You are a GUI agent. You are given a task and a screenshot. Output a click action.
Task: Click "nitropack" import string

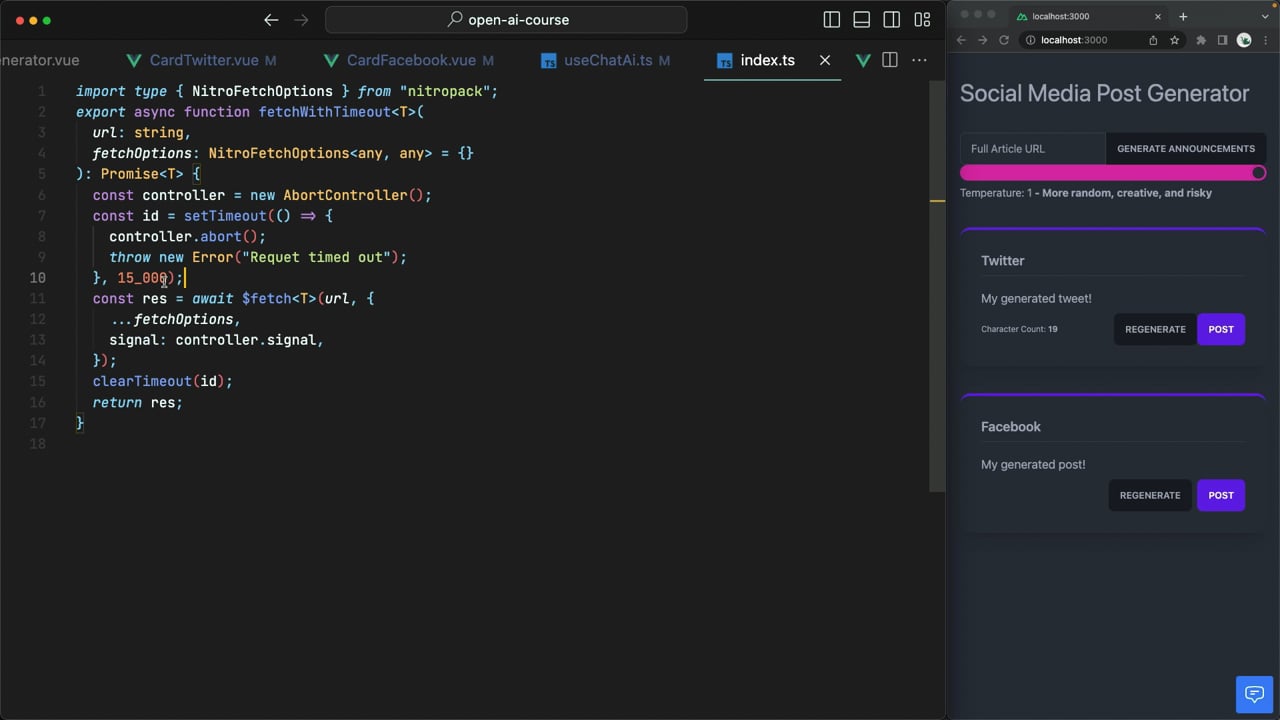[x=444, y=91]
